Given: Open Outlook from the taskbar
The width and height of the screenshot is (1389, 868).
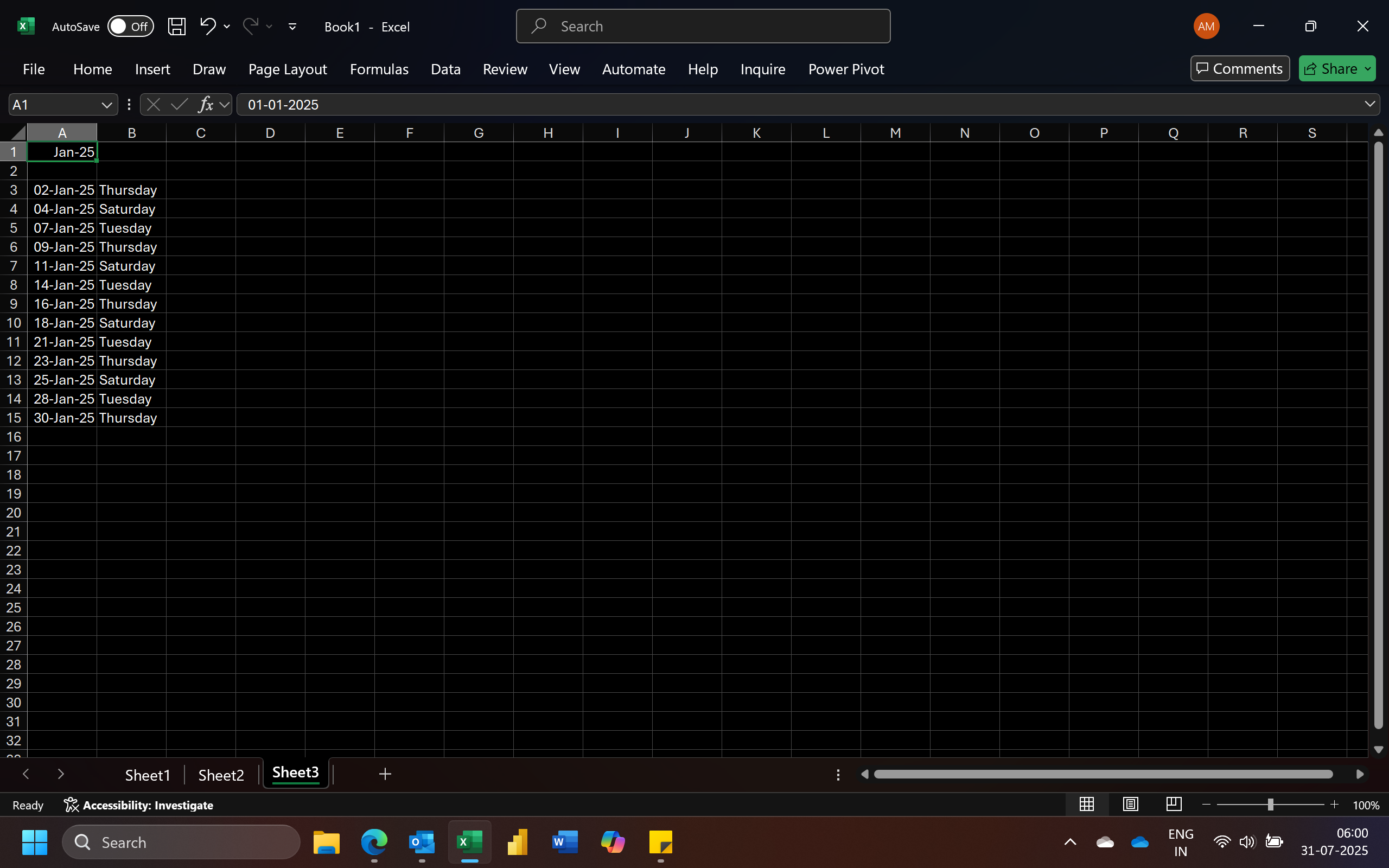Looking at the screenshot, I should click(x=421, y=842).
